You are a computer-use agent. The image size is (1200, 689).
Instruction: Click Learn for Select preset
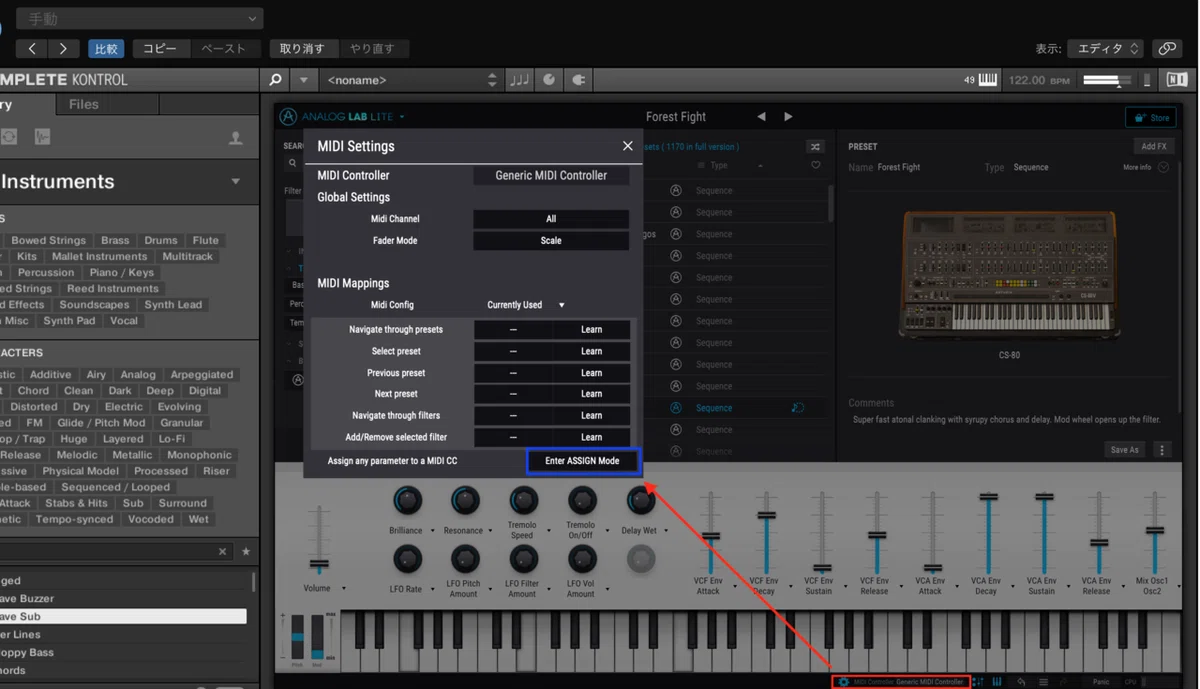[x=591, y=351]
